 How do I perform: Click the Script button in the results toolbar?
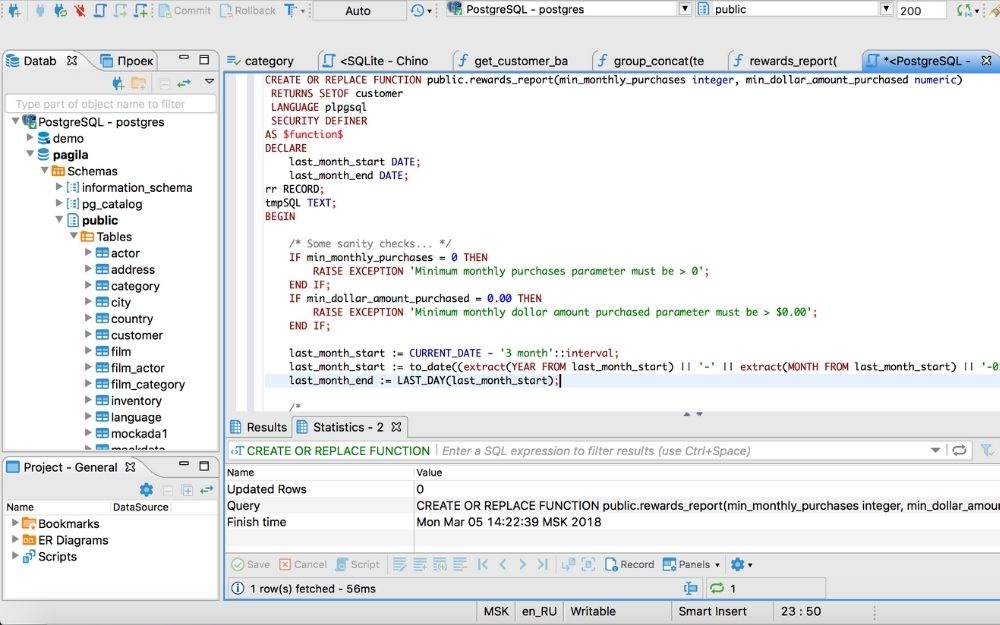pyautogui.click(x=358, y=564)
